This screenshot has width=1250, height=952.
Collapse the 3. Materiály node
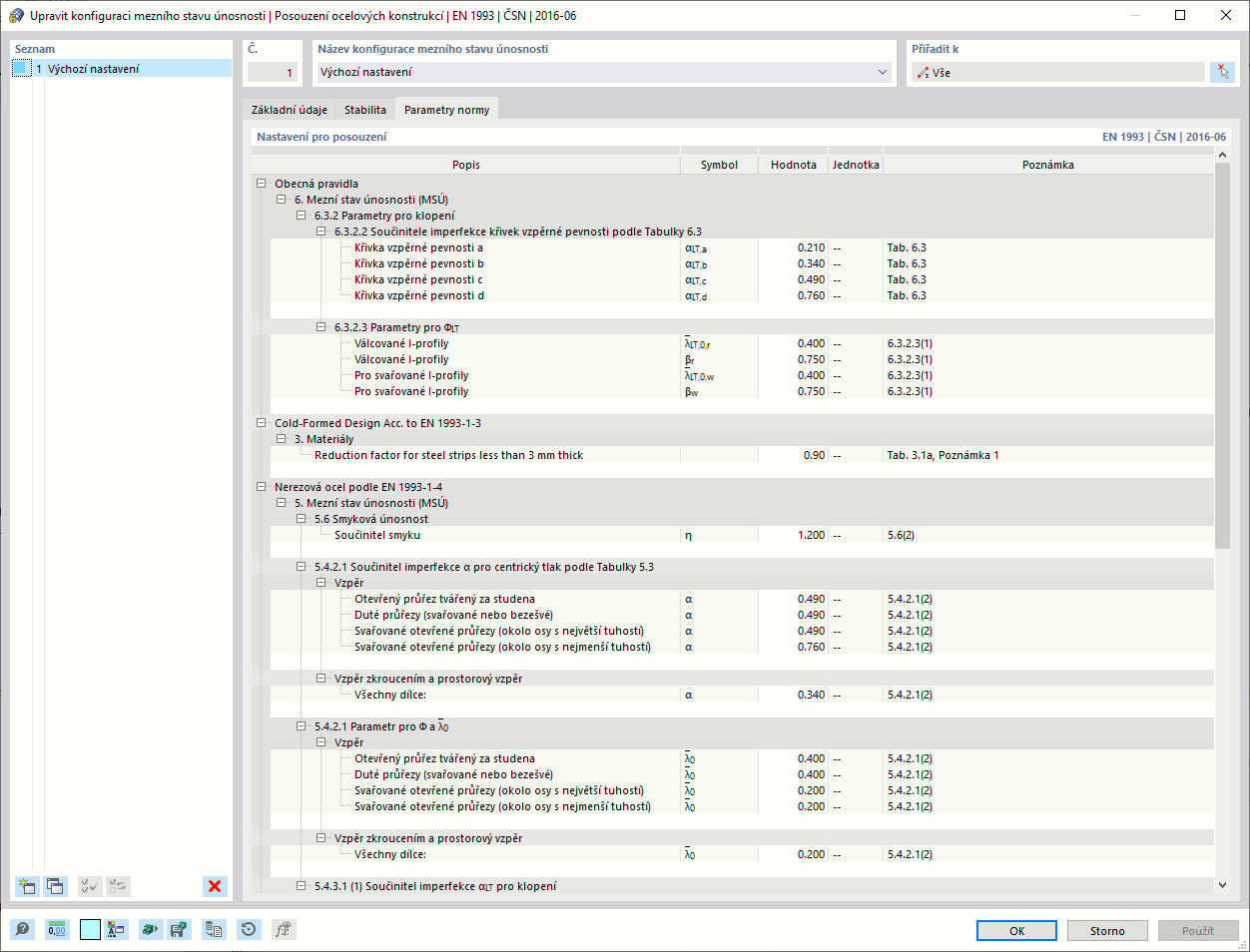[x=282, y=439]
